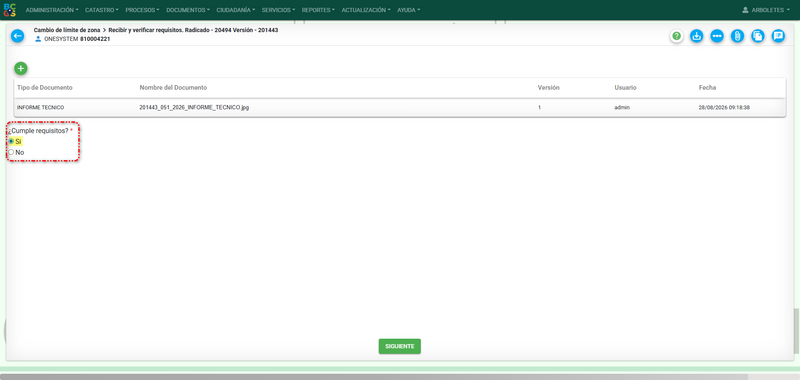Open the SERVICIOS menu
Screen dimensions: 800x380
279,10
